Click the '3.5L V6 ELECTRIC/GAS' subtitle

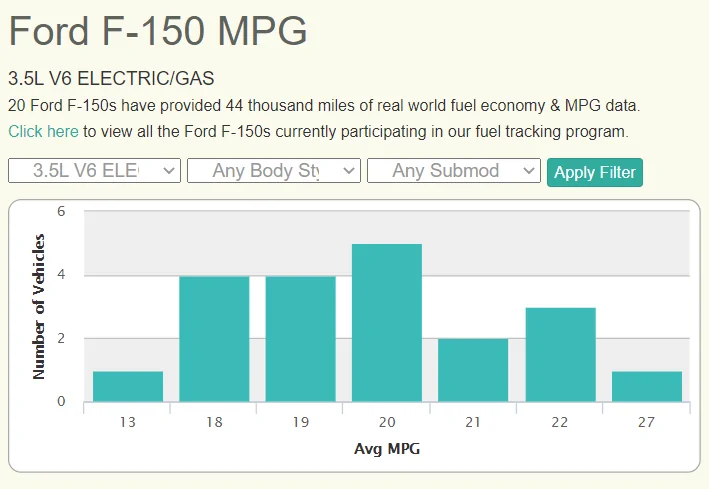pos(111,79)
